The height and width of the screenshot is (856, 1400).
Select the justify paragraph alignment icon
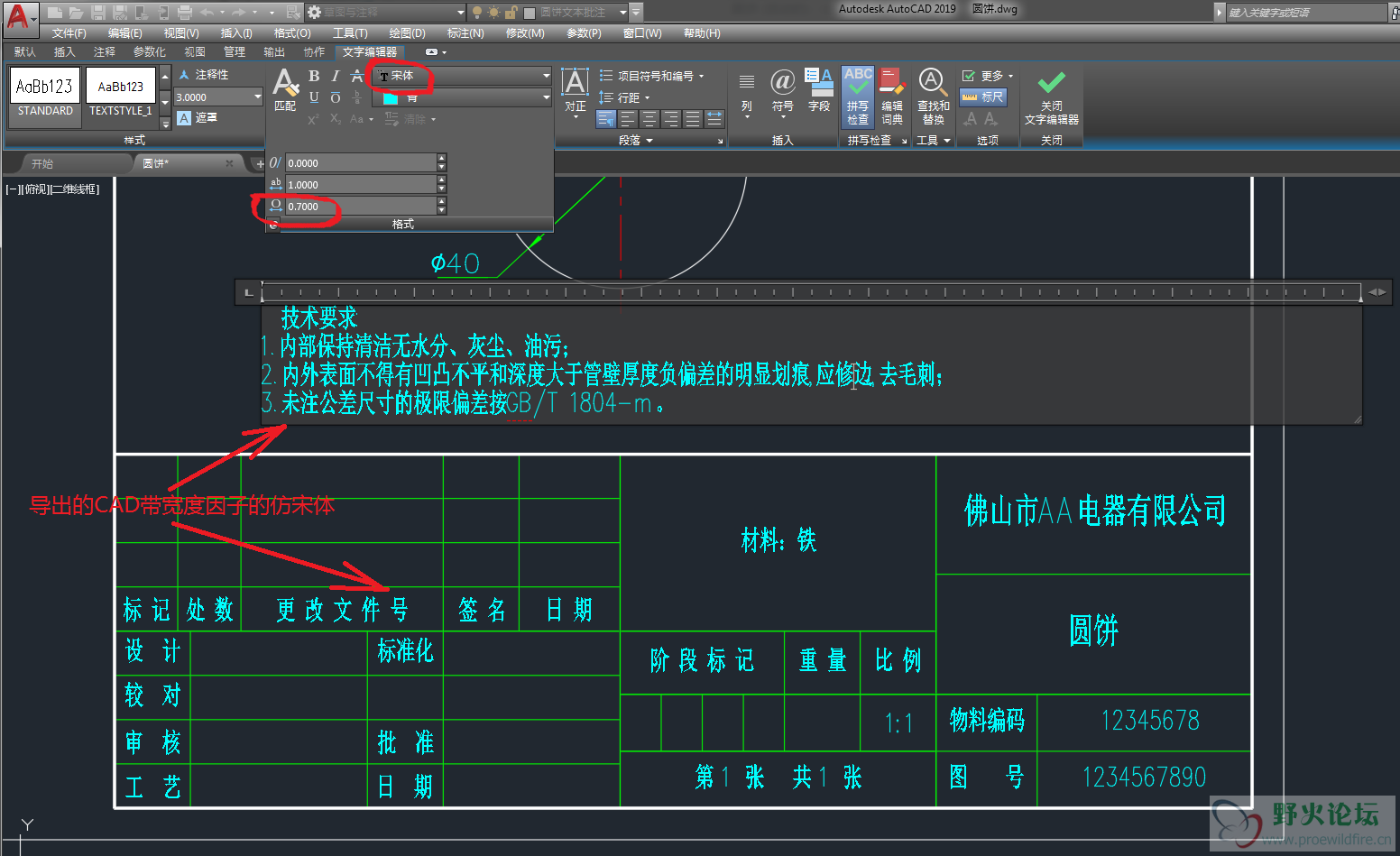693,119
